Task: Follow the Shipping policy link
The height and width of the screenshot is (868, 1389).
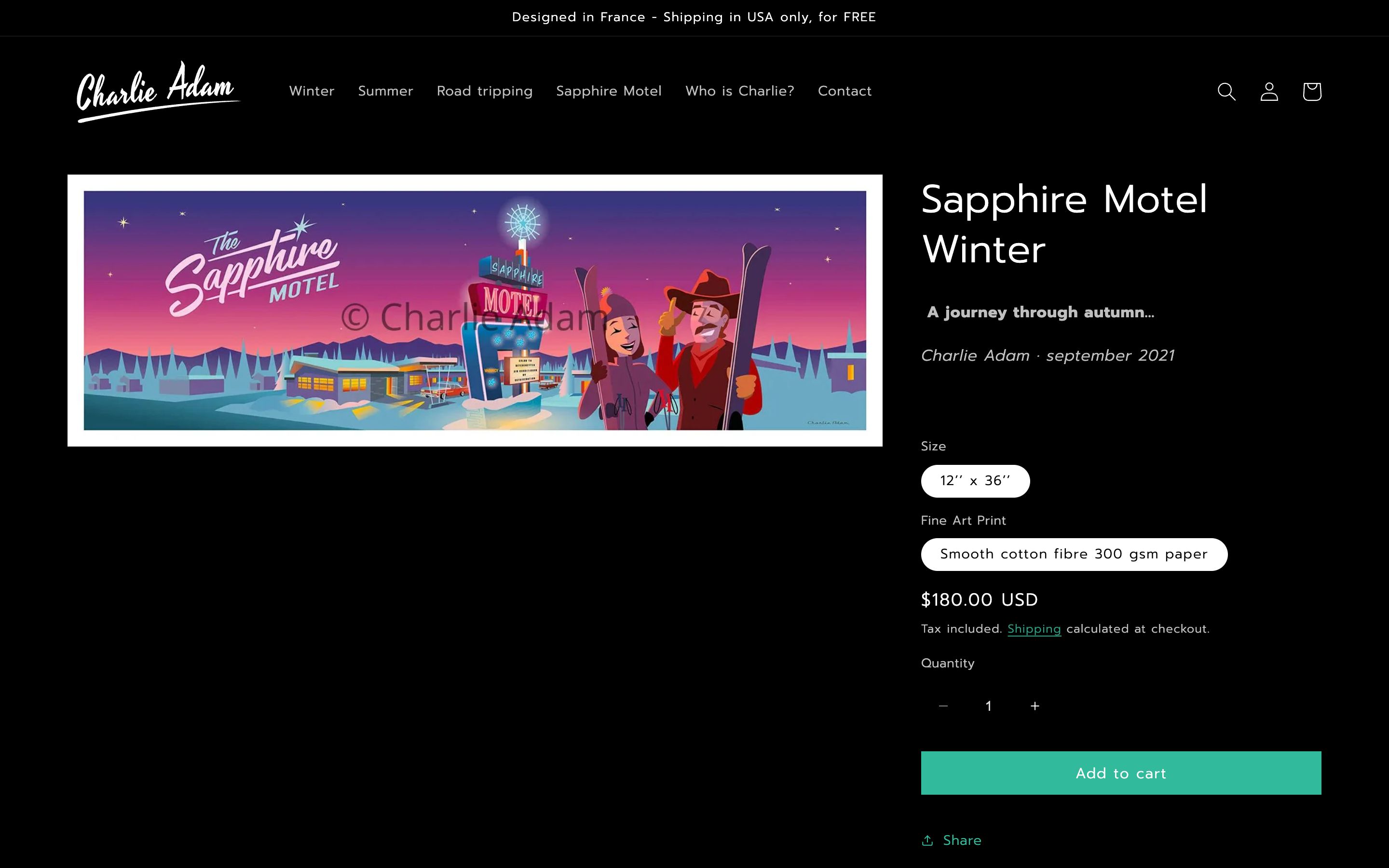Action: pyautogui.click(x=1034, y=629)
